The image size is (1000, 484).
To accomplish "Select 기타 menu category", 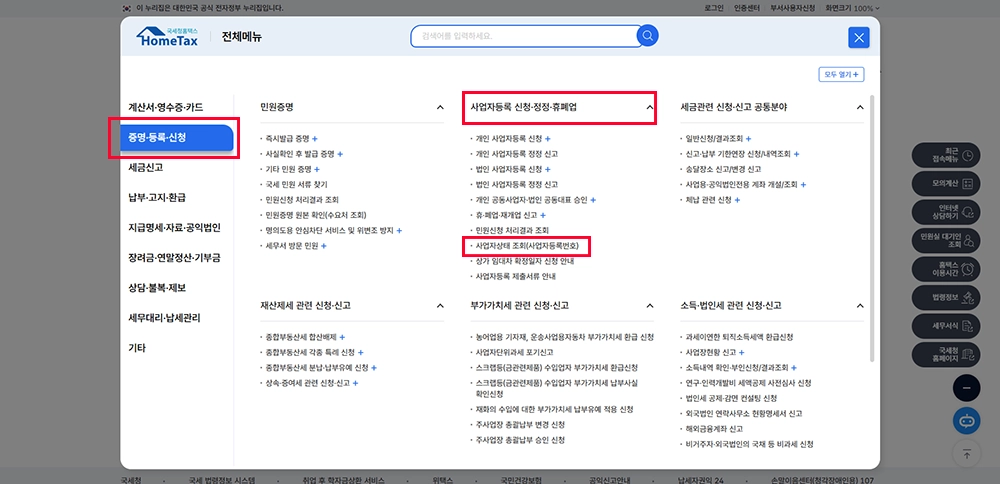I will pos(136,348).
